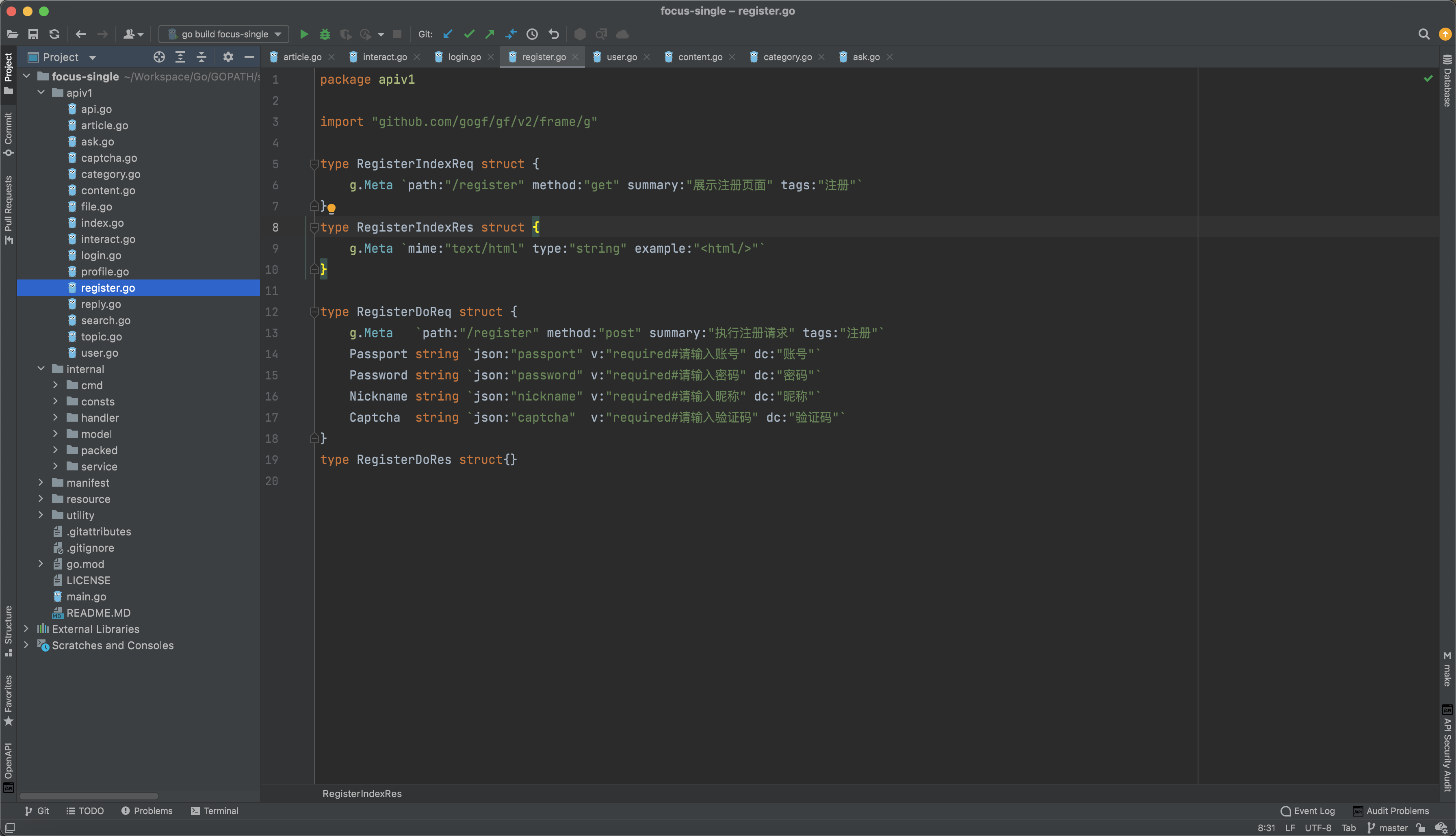Screen dimensions: 1456x836
Task: Collapse the internal folder
Action: pyautogui.click(x=41, y=368)
